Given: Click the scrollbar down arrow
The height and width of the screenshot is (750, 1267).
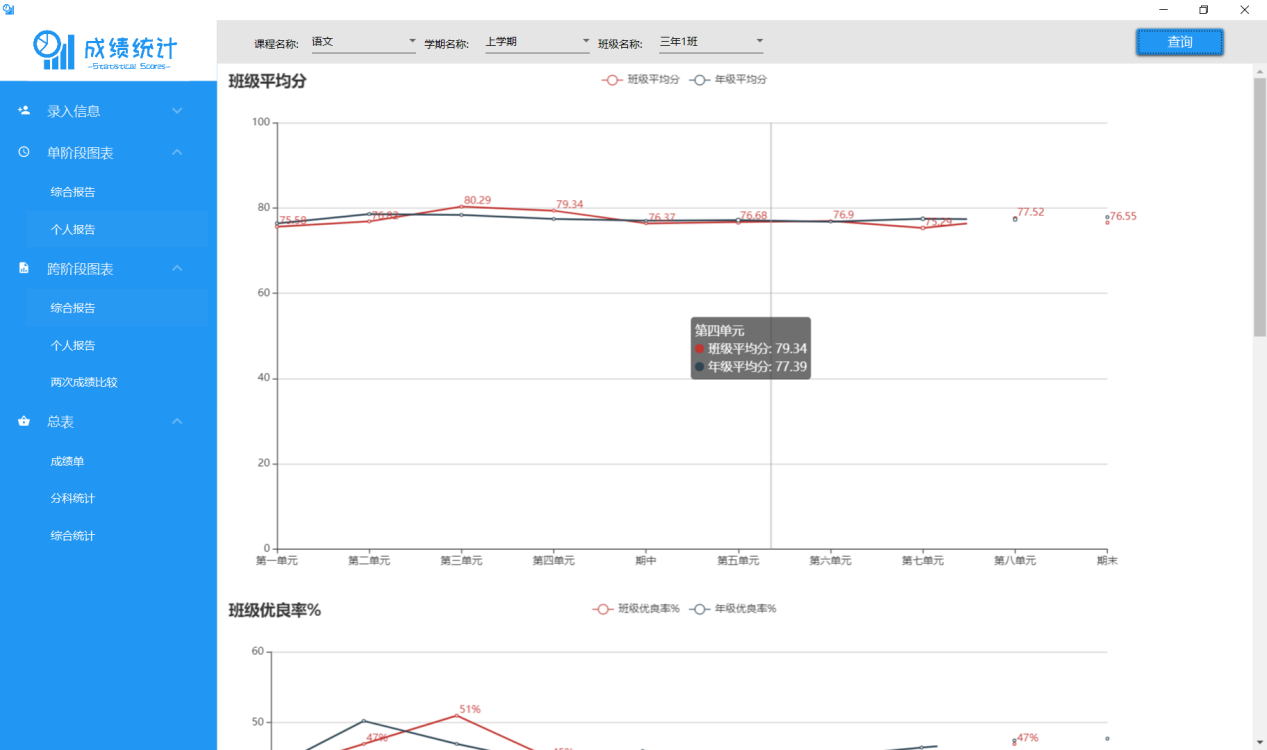Looking at the screenshot, I should [1260, 742].
